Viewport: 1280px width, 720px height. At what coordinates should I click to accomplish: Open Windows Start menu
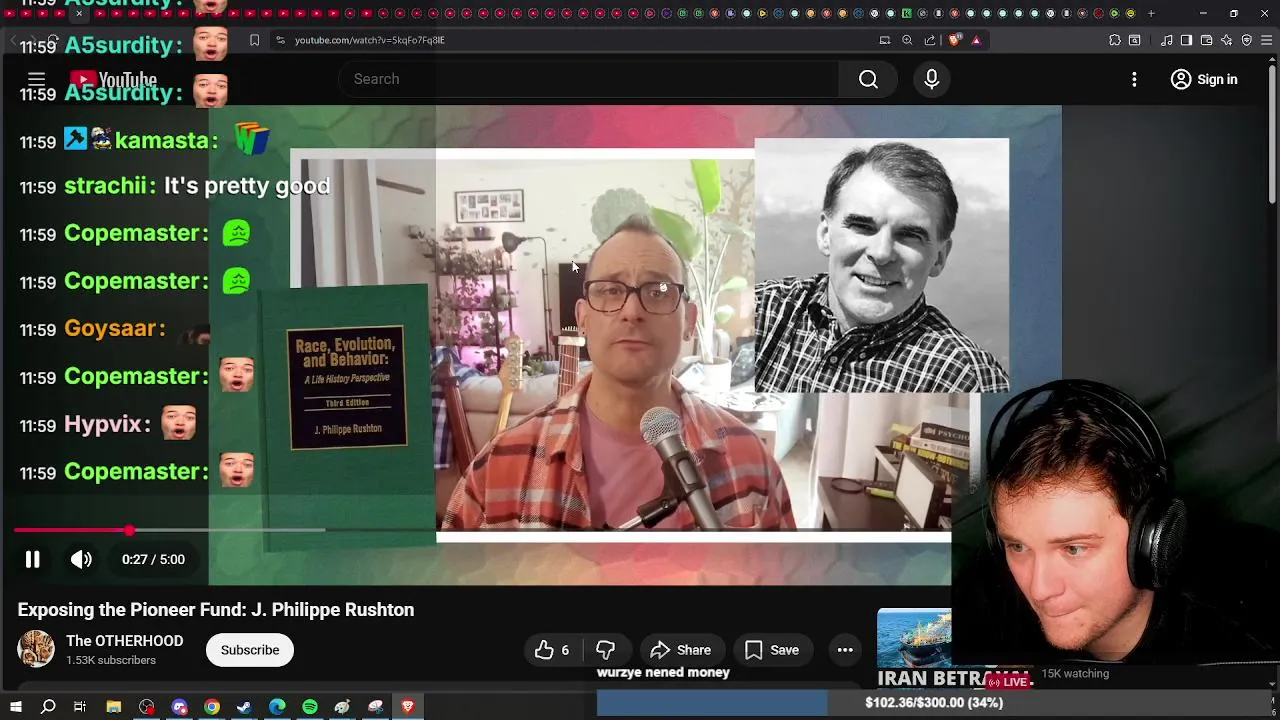click(x=15, y=707)
